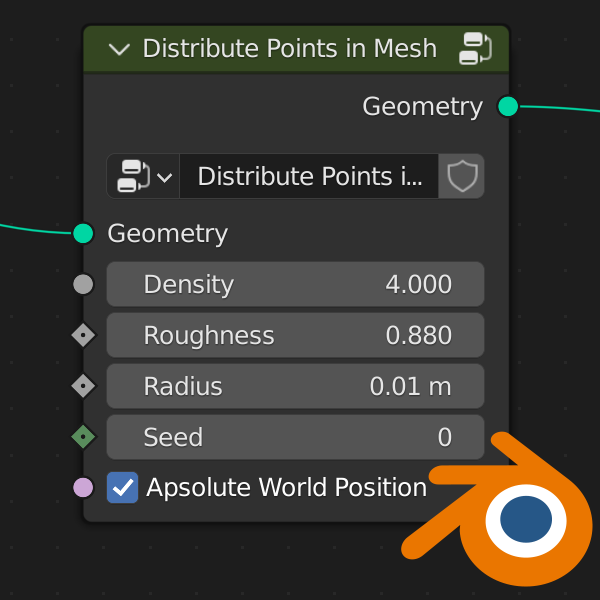This screenshot has width=600, height=600.
Task: Toggle the fake user shield icon
Action: [461, 176]
